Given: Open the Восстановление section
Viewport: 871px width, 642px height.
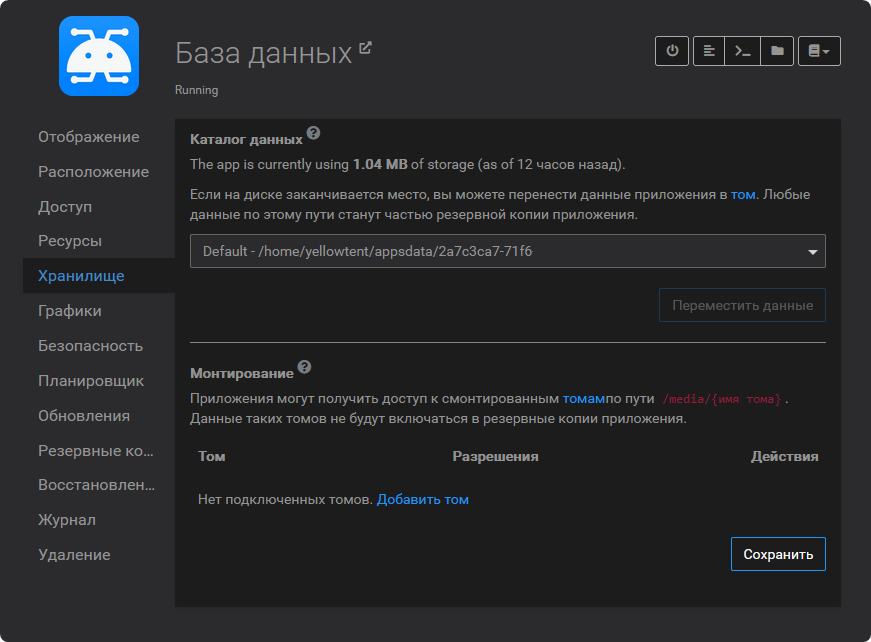Looking at the screenshot, I should [x=97, y=485].
